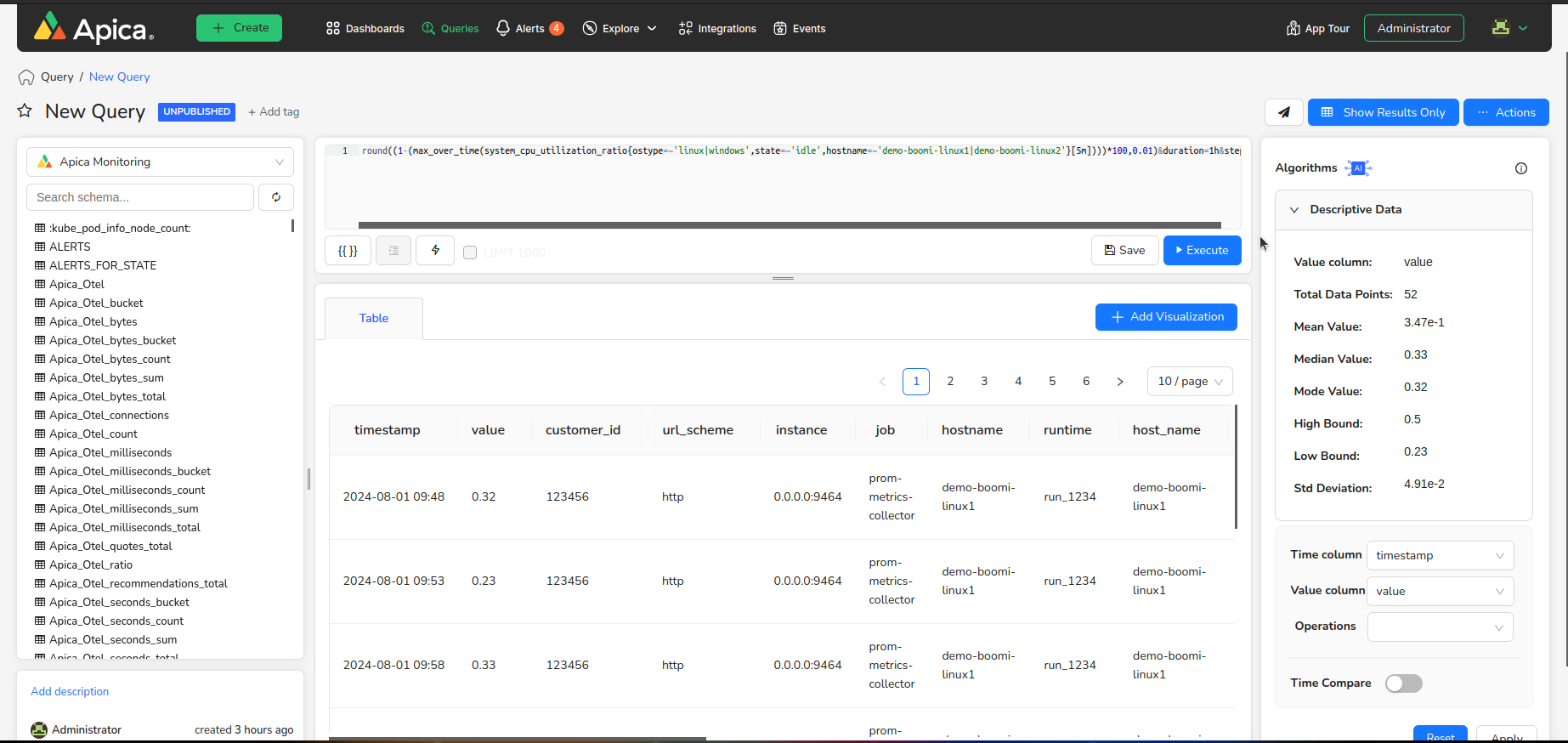The image size is (1568, 743).
Task: Click the Algorithms AI badge icon
Action: (x=1358, y=168)
